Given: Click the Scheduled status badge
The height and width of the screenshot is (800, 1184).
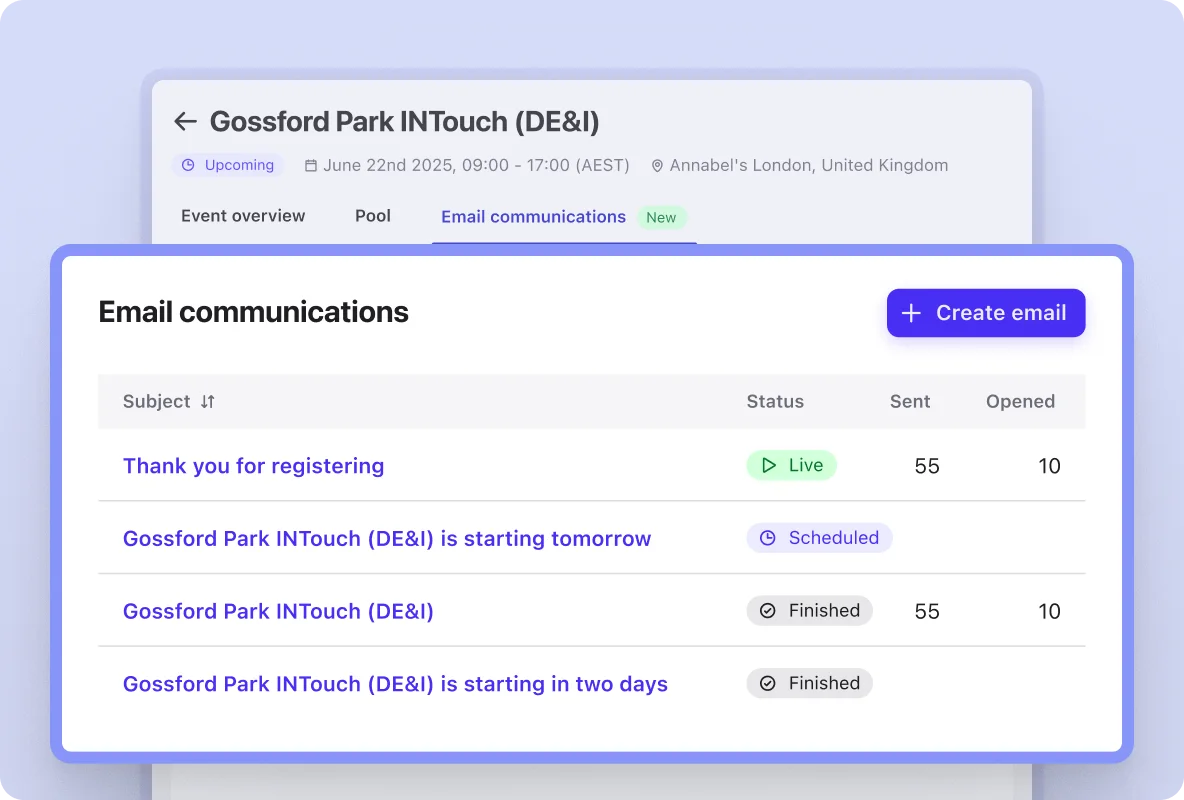Looking at the screenshot, I should 819,538.
